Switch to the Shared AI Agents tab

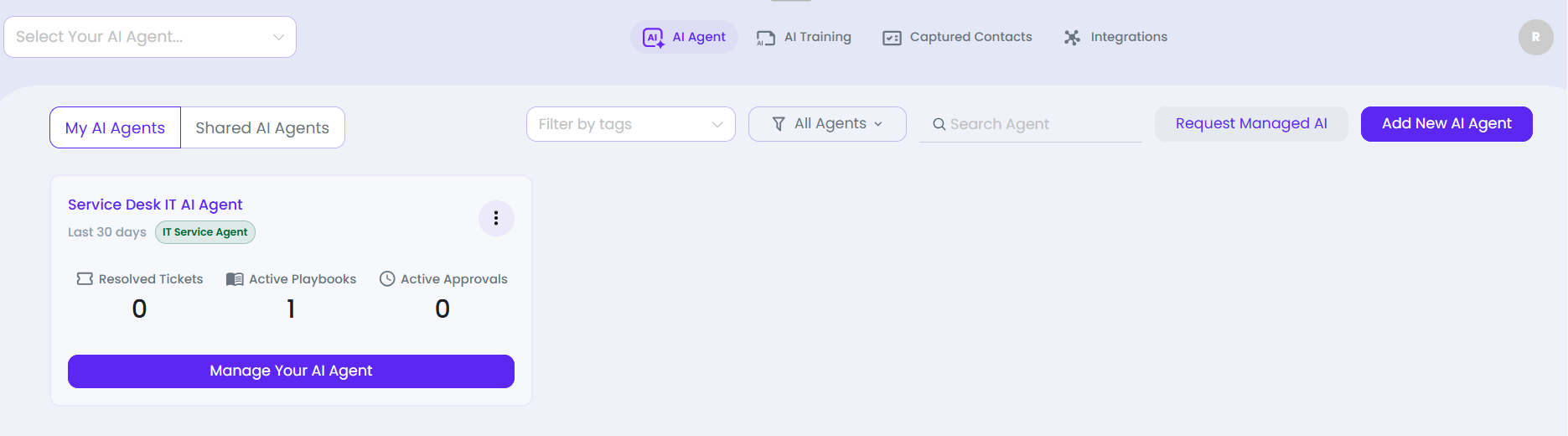click(x=262, y=127)
